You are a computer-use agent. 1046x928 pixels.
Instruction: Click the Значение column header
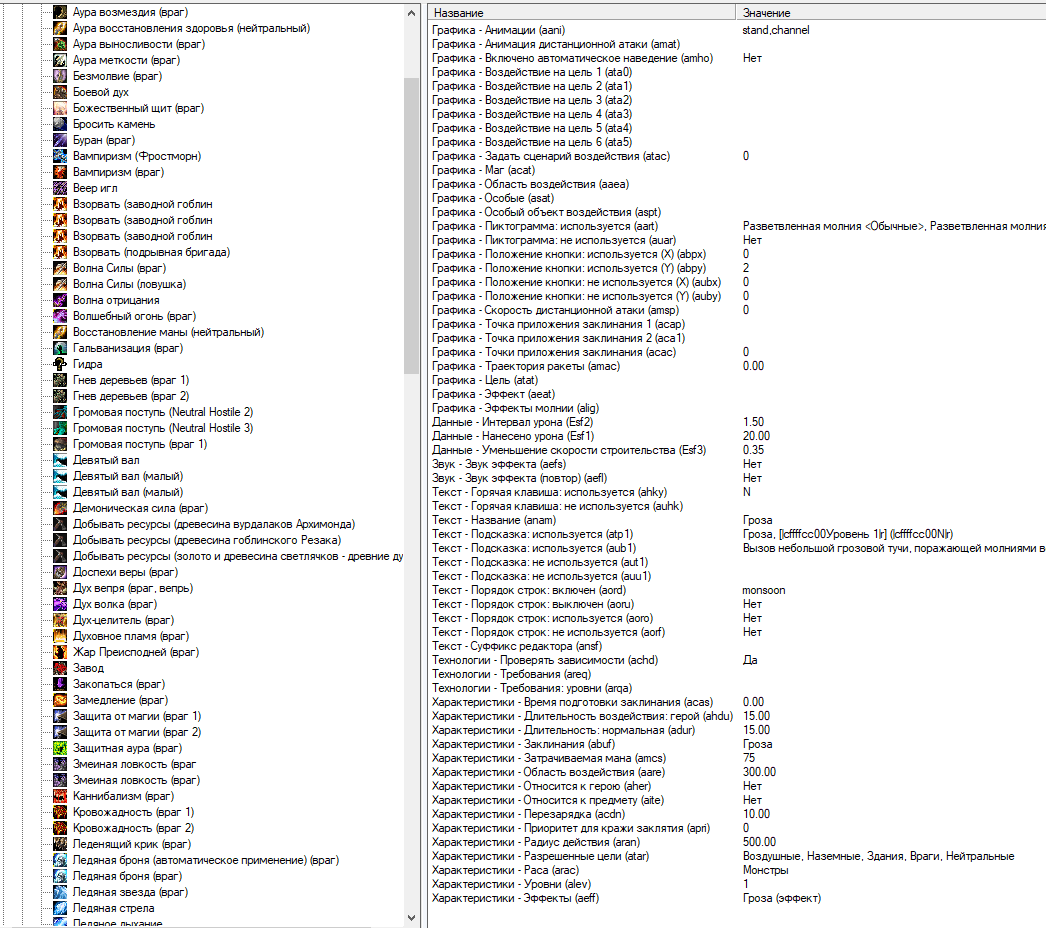(891, 13)
